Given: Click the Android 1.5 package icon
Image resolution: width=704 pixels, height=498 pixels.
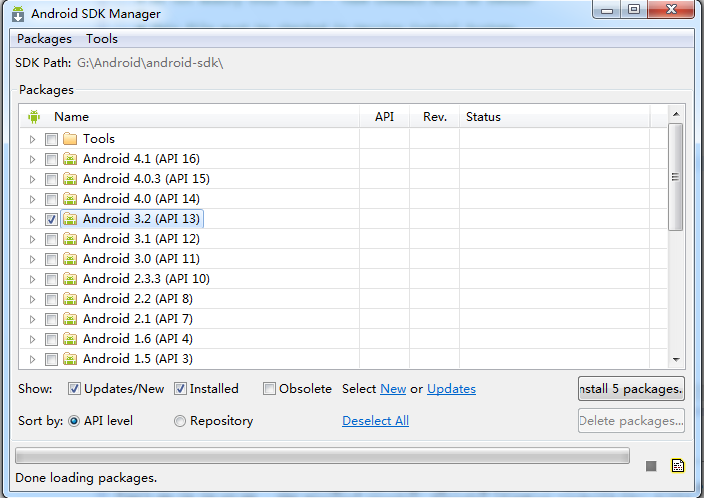Looking at the screenshot, I should click(70, 359).
